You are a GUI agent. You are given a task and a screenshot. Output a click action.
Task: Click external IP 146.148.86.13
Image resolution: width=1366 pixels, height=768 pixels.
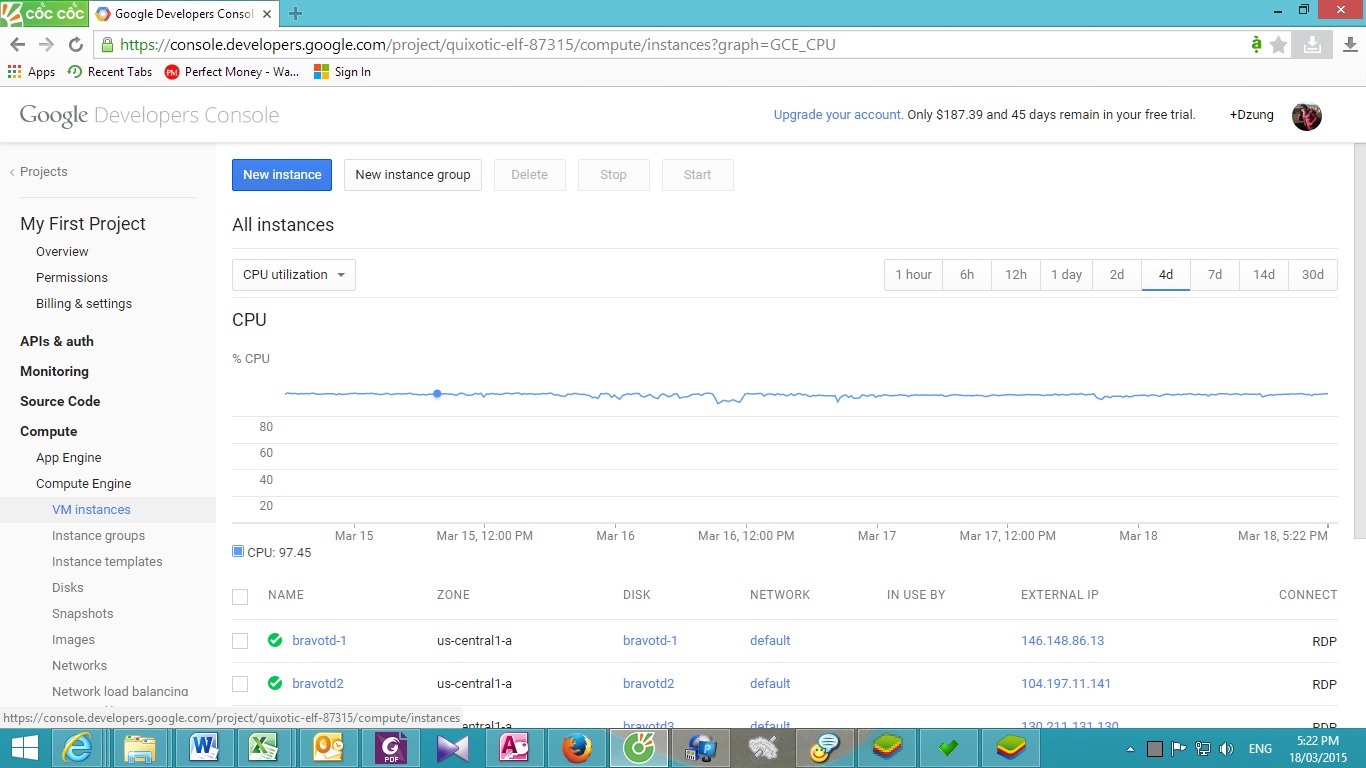tap(1063, 641)
